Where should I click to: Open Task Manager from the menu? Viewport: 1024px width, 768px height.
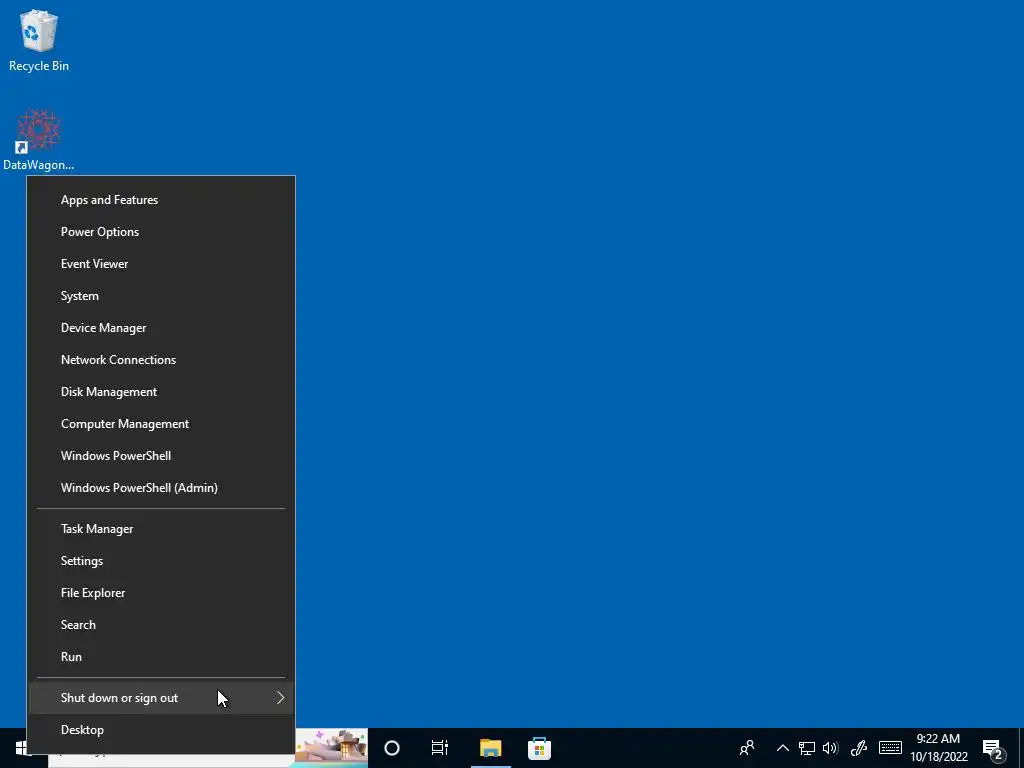click(x=161, y=529)
